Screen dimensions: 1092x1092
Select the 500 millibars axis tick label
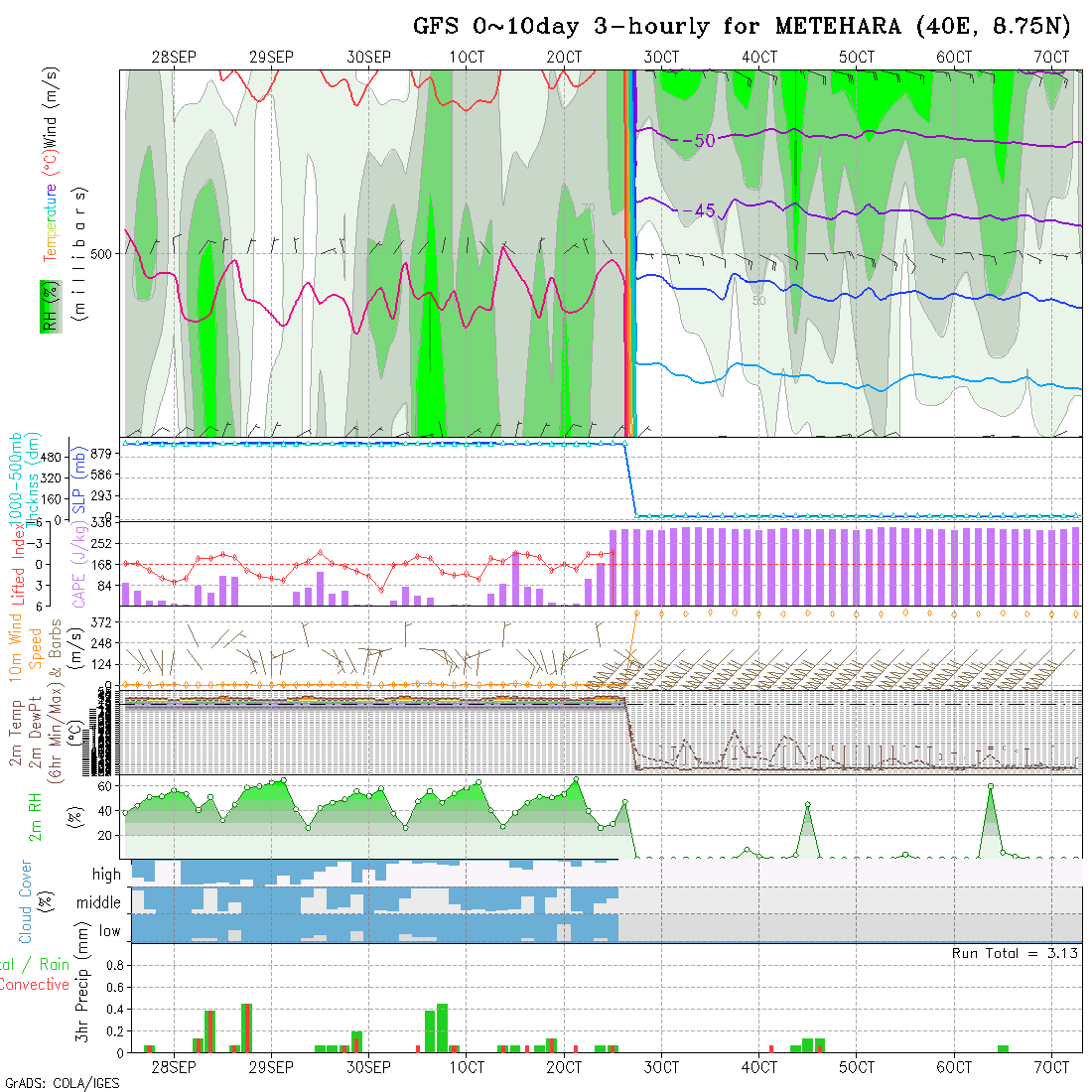tap(99, 253)
